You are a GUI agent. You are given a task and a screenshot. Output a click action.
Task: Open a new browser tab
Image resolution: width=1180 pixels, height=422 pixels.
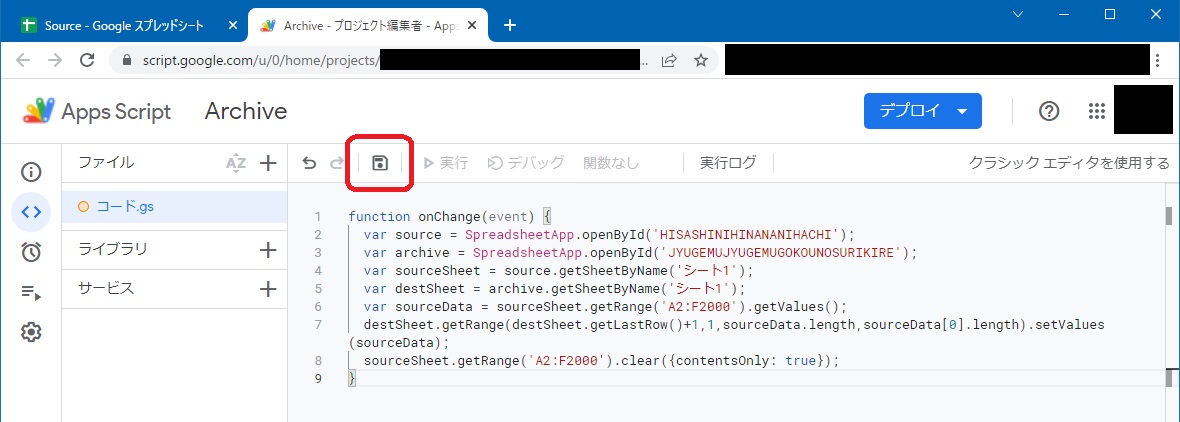pos(509,25)
